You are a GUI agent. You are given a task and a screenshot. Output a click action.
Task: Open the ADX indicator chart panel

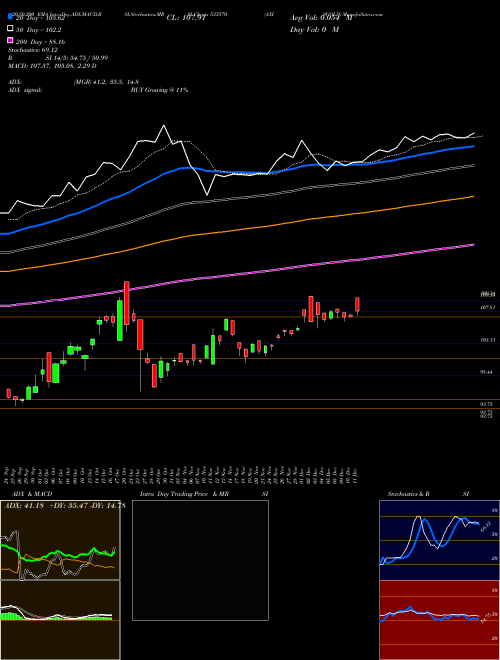(60, 540)
